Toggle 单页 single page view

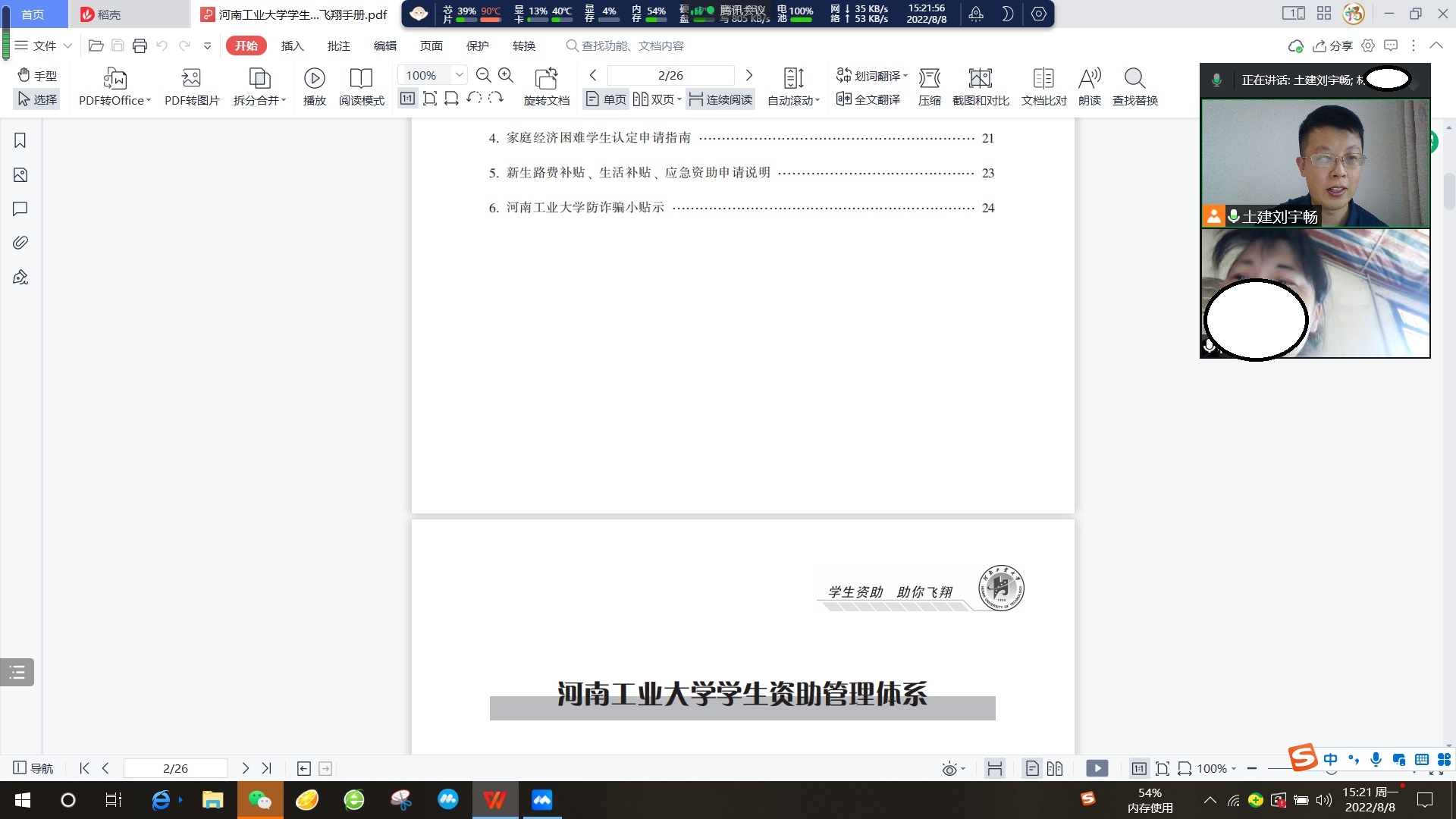pos(606,99)
